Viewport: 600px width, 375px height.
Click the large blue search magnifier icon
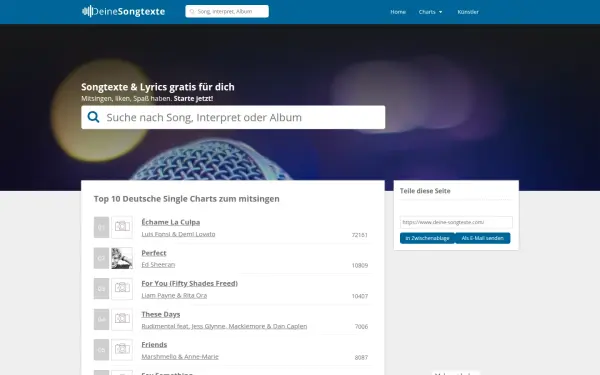pyautogui.click(x=93, y=117)
